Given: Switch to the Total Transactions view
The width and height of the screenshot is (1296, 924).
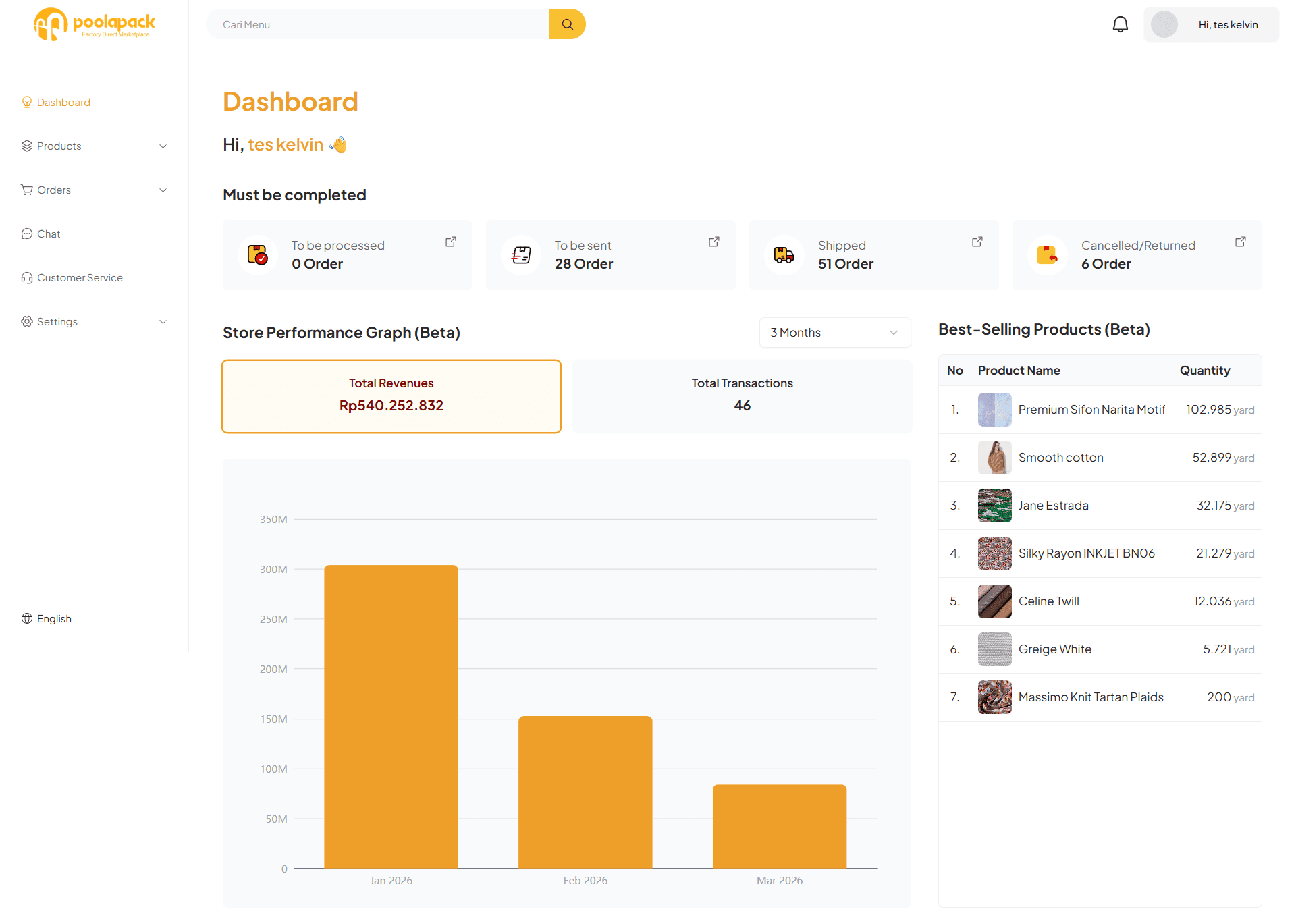Looking at the screenshot, I should click(x=742, y=396).
